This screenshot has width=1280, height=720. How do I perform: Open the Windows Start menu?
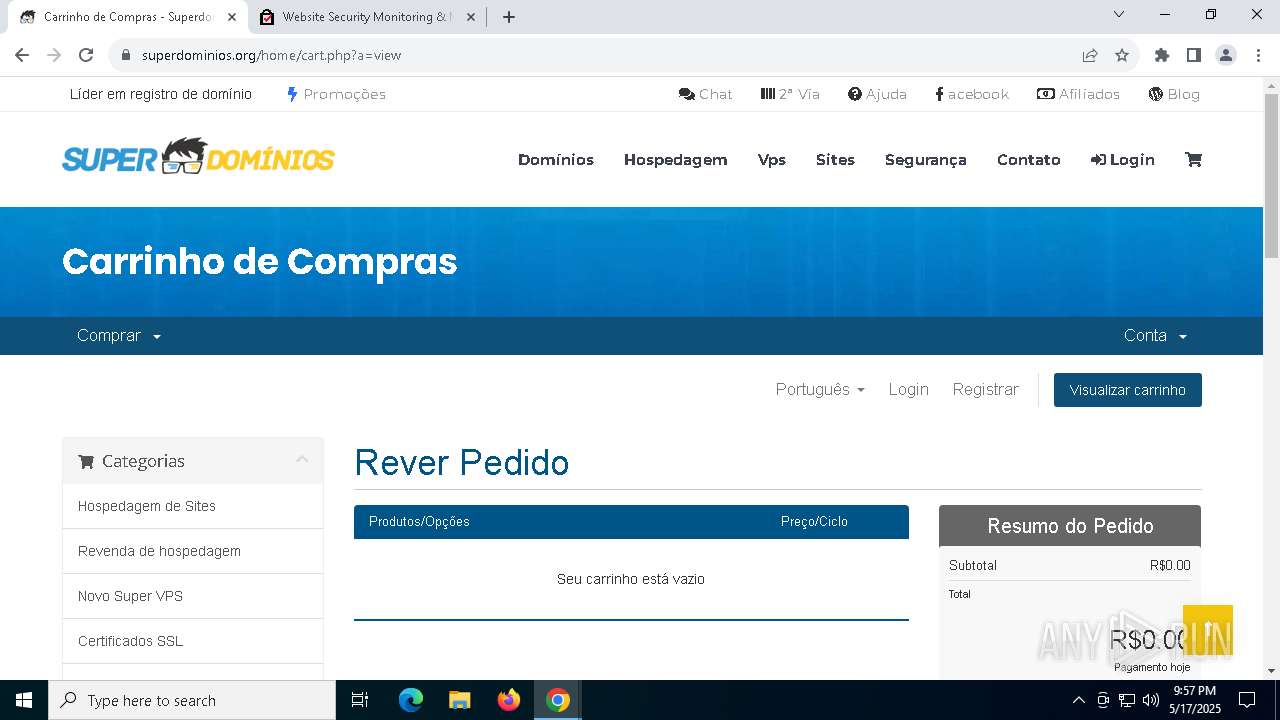(24, 700)
